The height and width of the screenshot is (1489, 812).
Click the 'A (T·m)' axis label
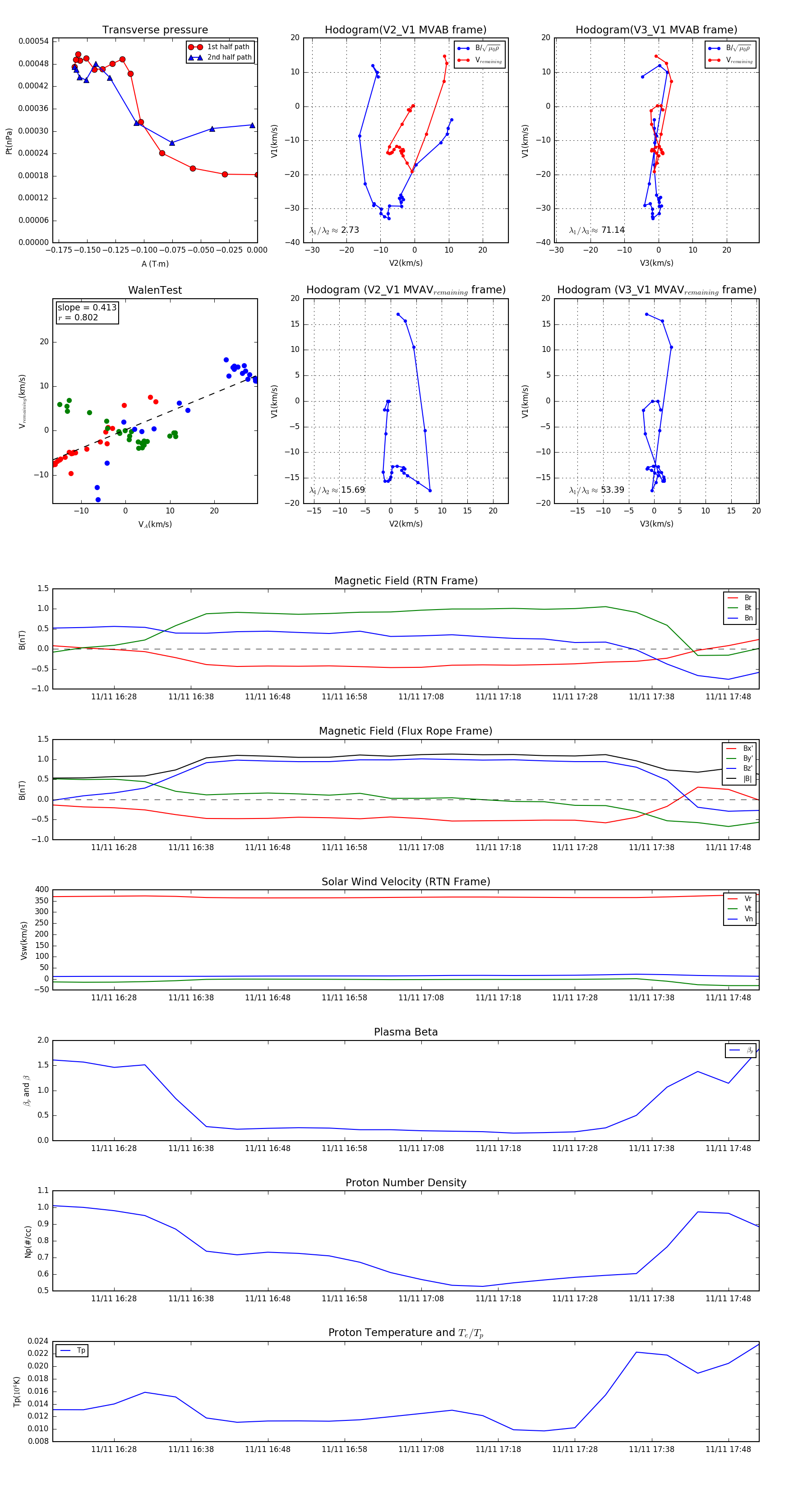(x=155, y=264)
